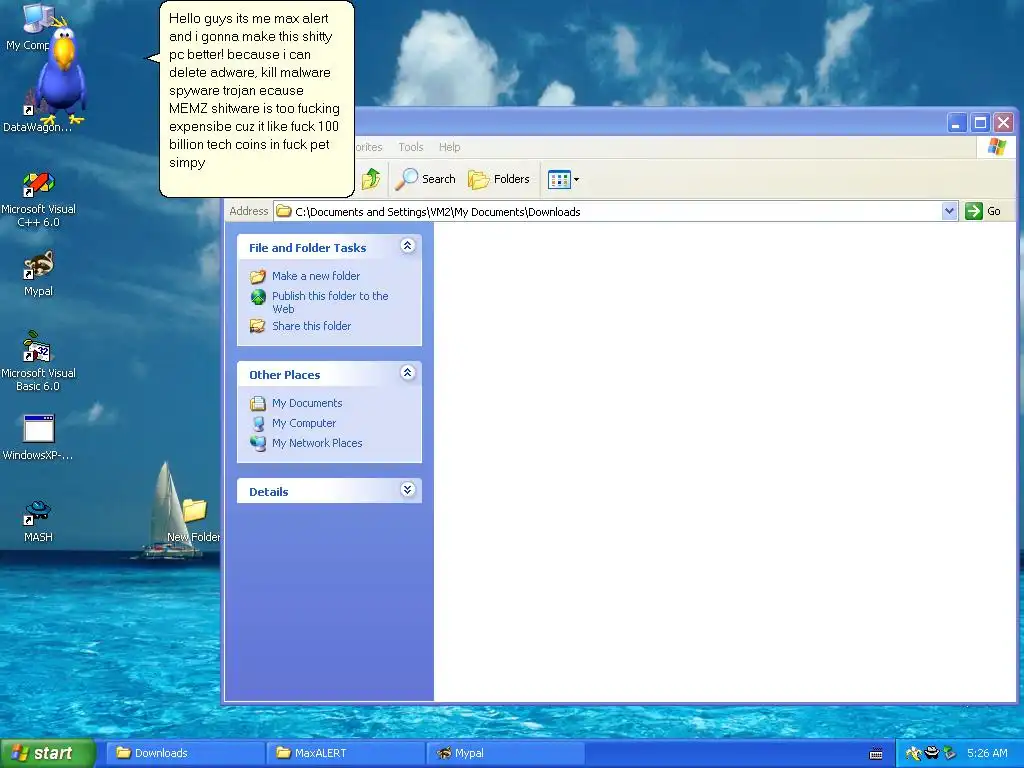1024x768 pixels.
Task: Click the black hat tray icon
Action: [x=932, y=753]
